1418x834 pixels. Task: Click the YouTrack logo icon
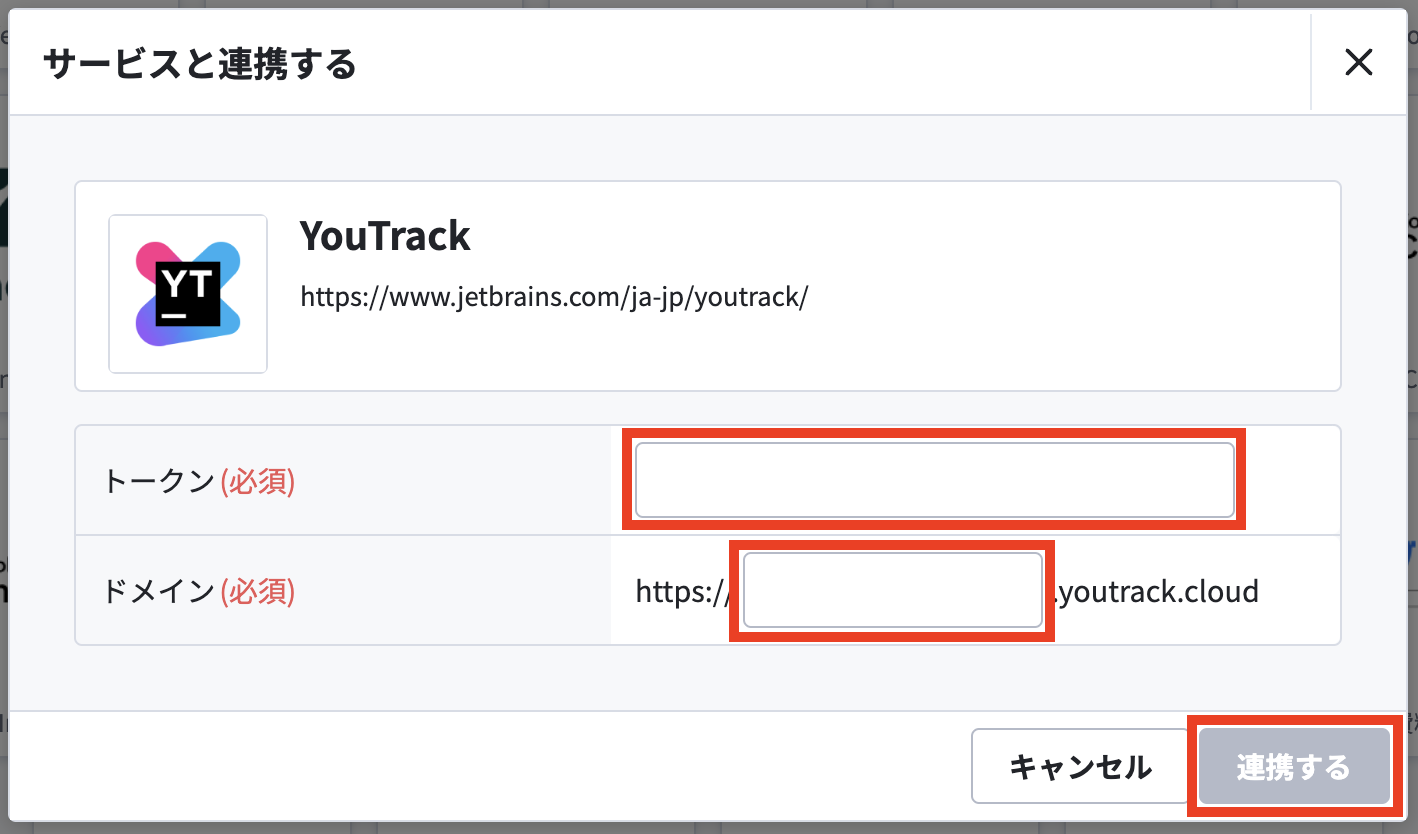[x=188, y=294]
